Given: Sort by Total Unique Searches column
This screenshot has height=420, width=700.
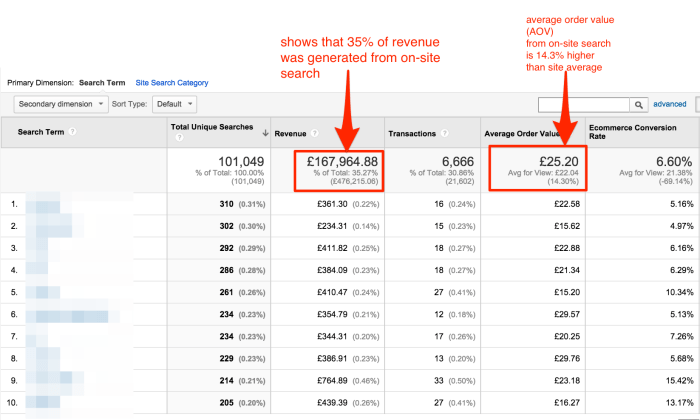Looking at the screenshot, I should (214, 128).
